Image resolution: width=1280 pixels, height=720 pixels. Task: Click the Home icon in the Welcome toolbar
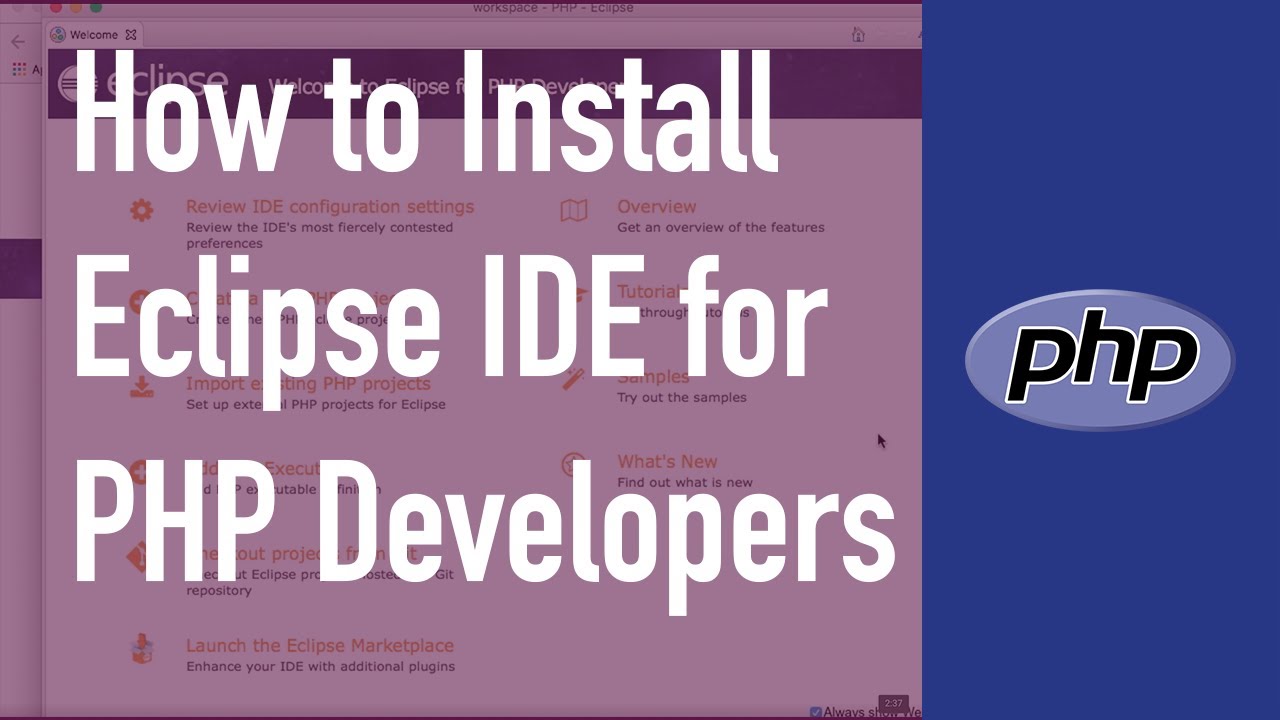(x=858, y=35)
